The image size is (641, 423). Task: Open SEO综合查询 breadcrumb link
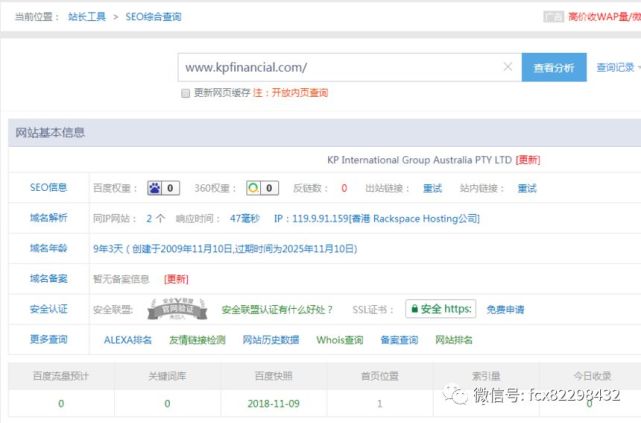(x=153, y=17)
